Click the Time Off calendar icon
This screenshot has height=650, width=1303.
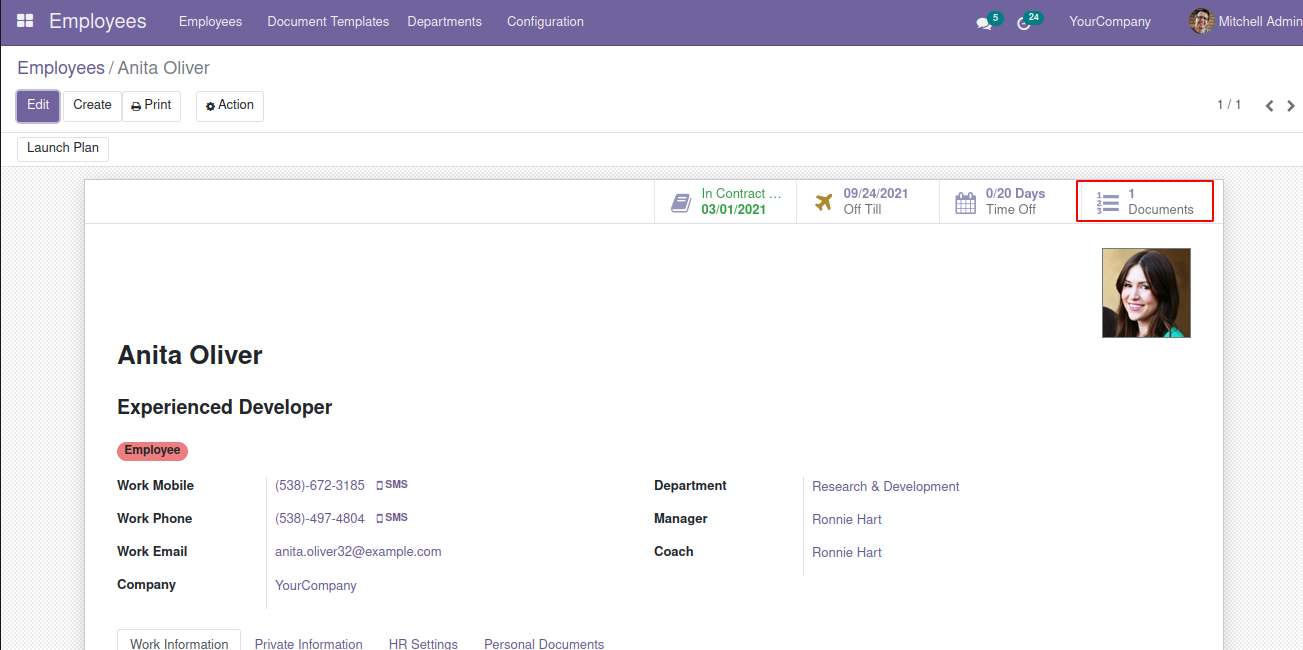(x=965, y=202)
